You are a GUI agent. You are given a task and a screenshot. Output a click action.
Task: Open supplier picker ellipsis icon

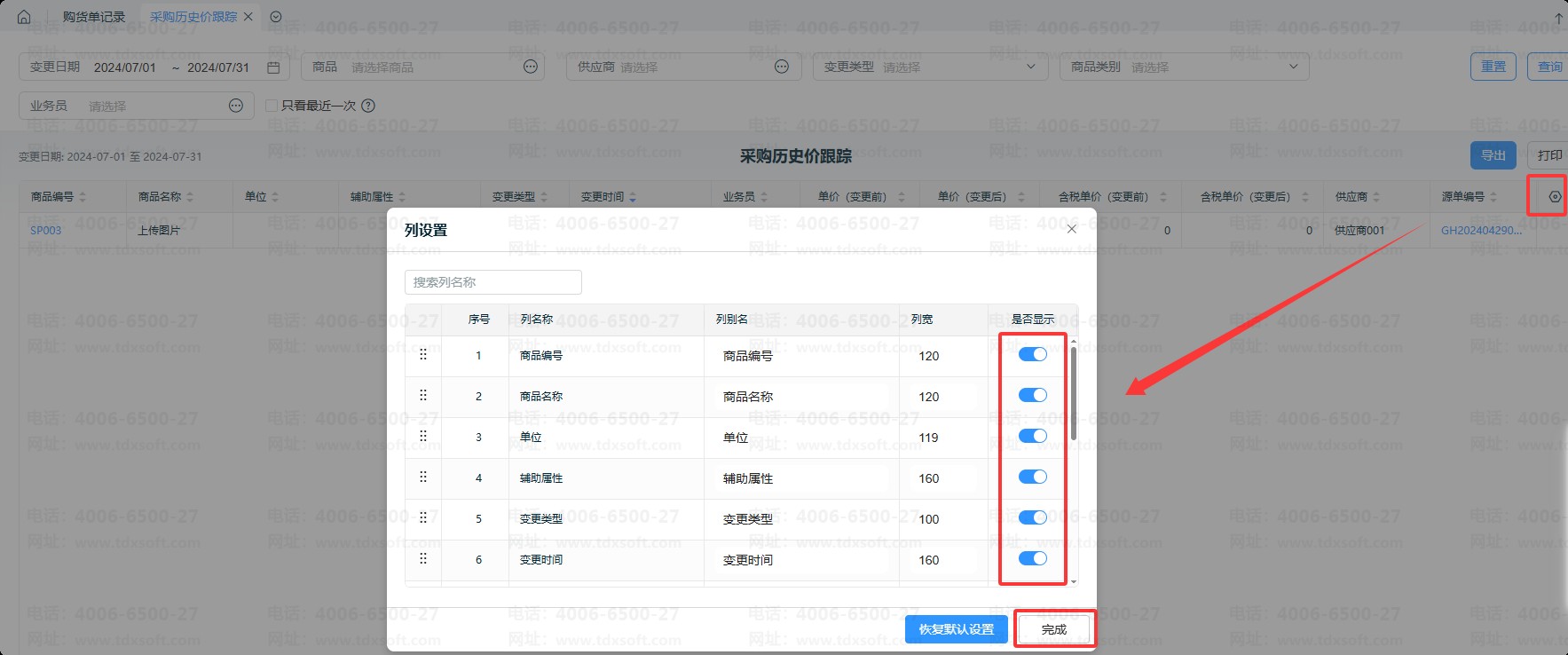pos(782,67)
